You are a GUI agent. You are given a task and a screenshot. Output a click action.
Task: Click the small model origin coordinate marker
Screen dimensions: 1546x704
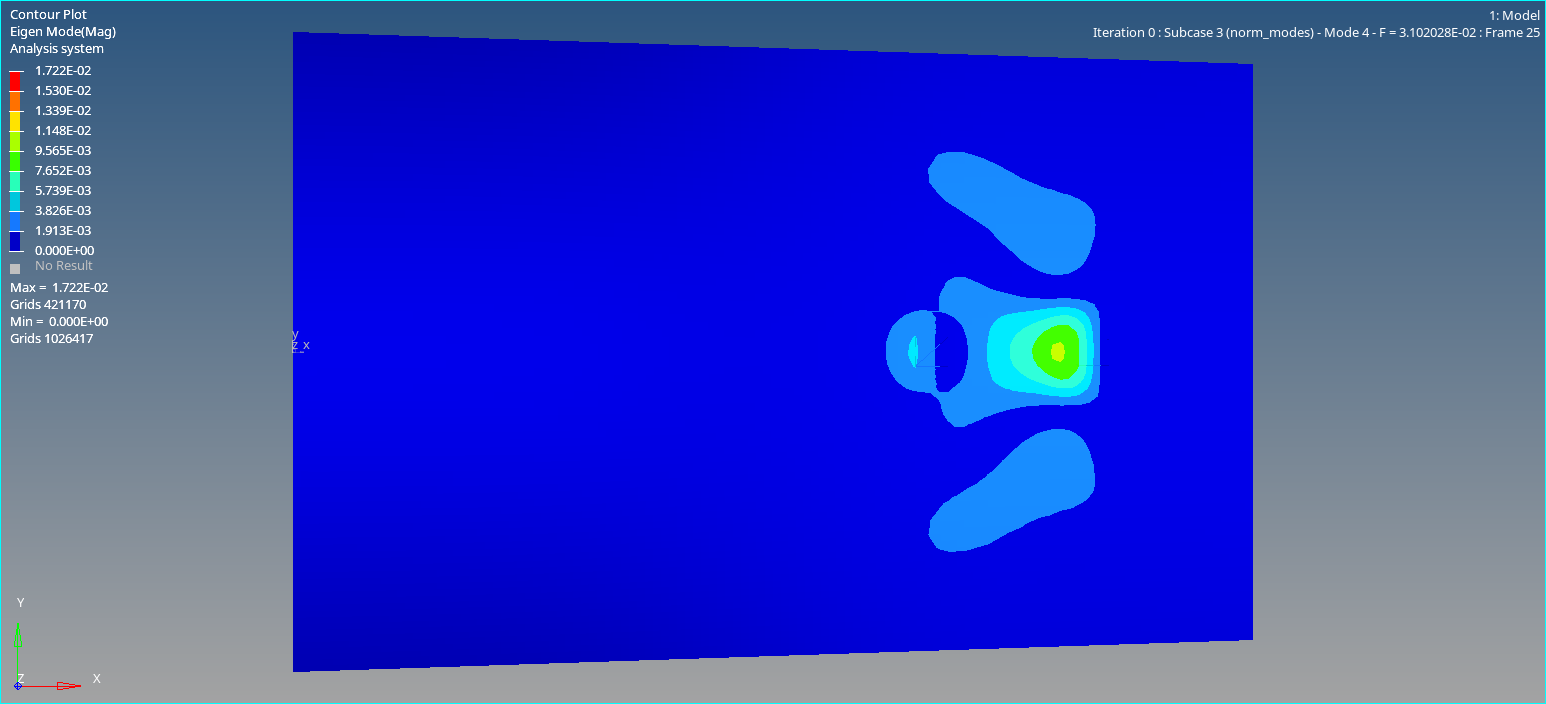(x=298, y=342)
